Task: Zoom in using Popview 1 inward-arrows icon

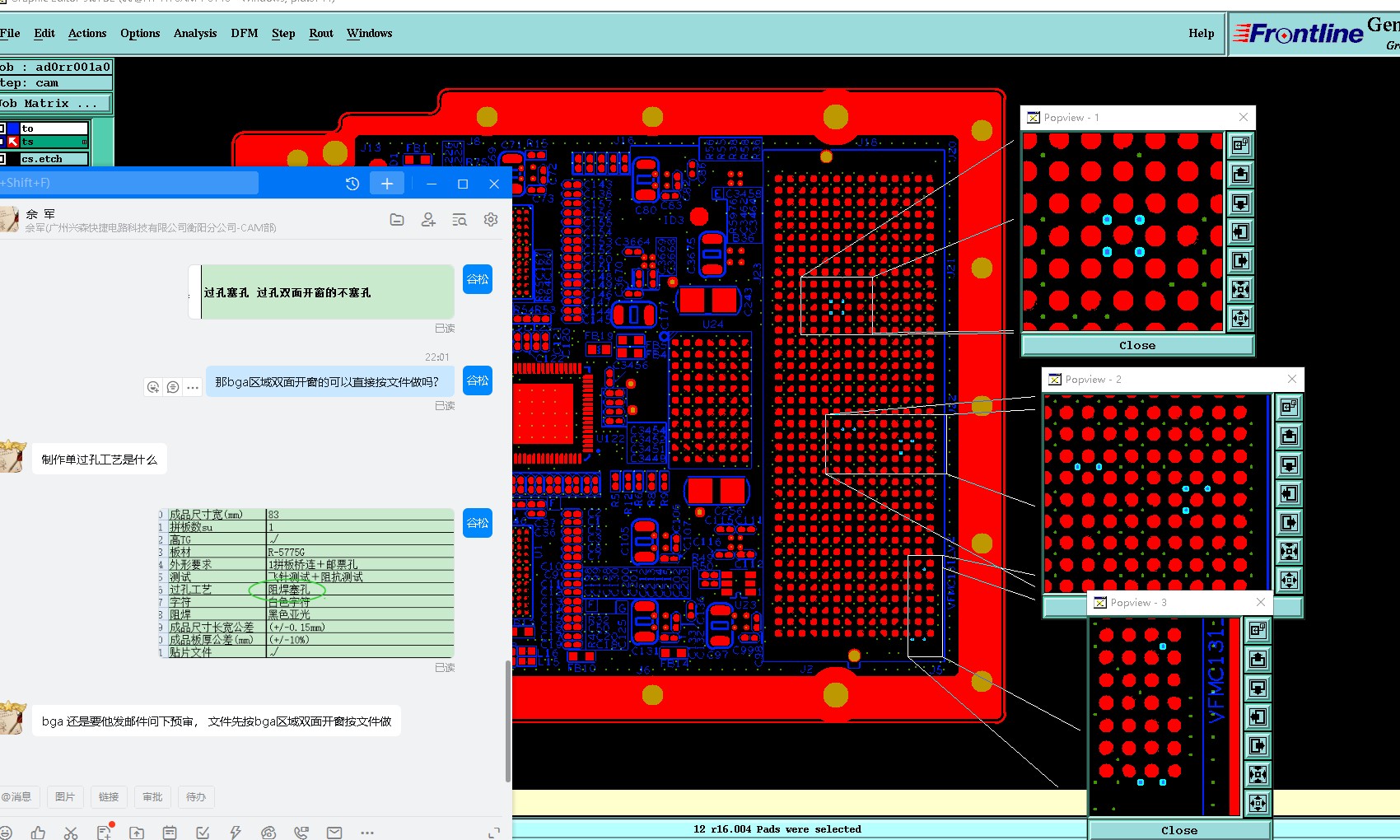Action: point(1240,290)
